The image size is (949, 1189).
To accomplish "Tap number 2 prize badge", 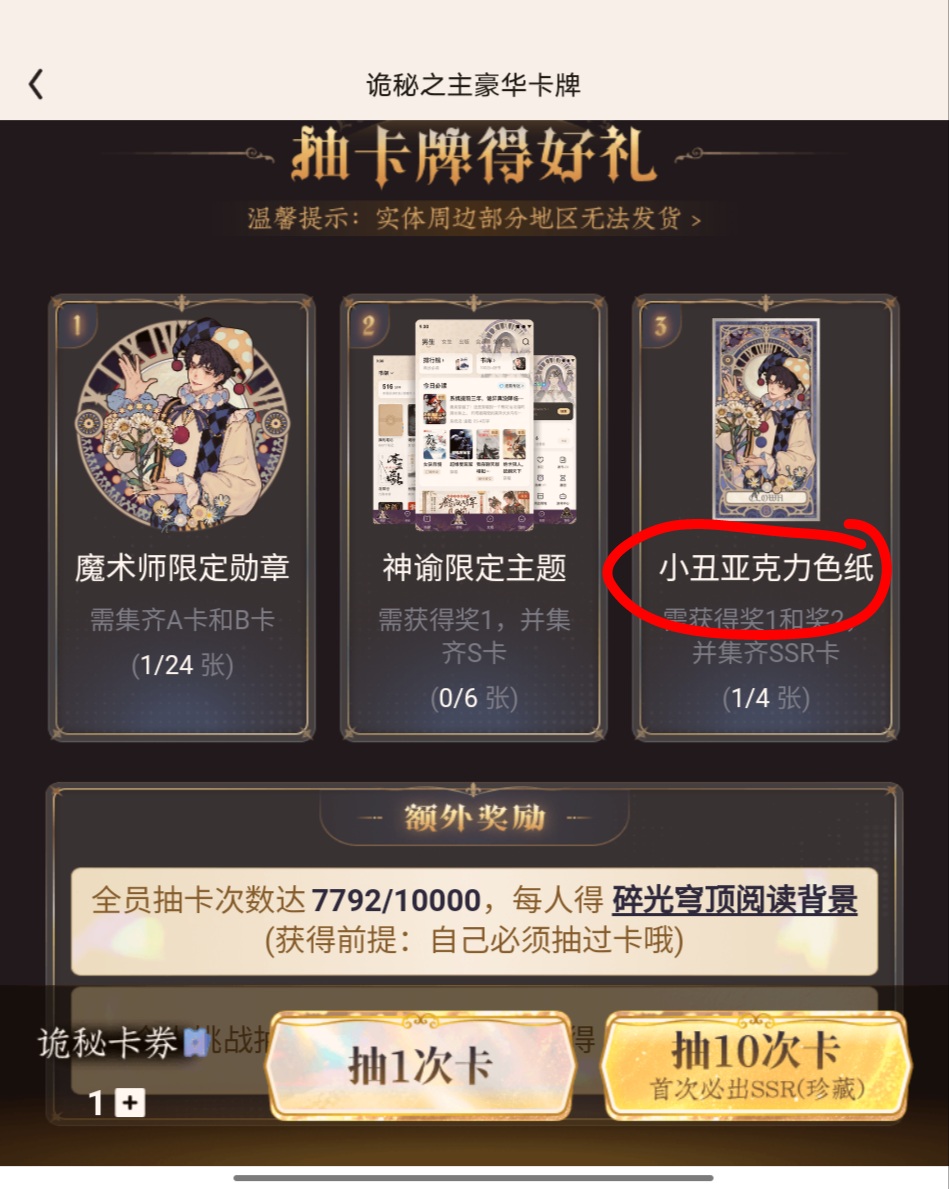I will pyautogui.click(x=369, y=325).
